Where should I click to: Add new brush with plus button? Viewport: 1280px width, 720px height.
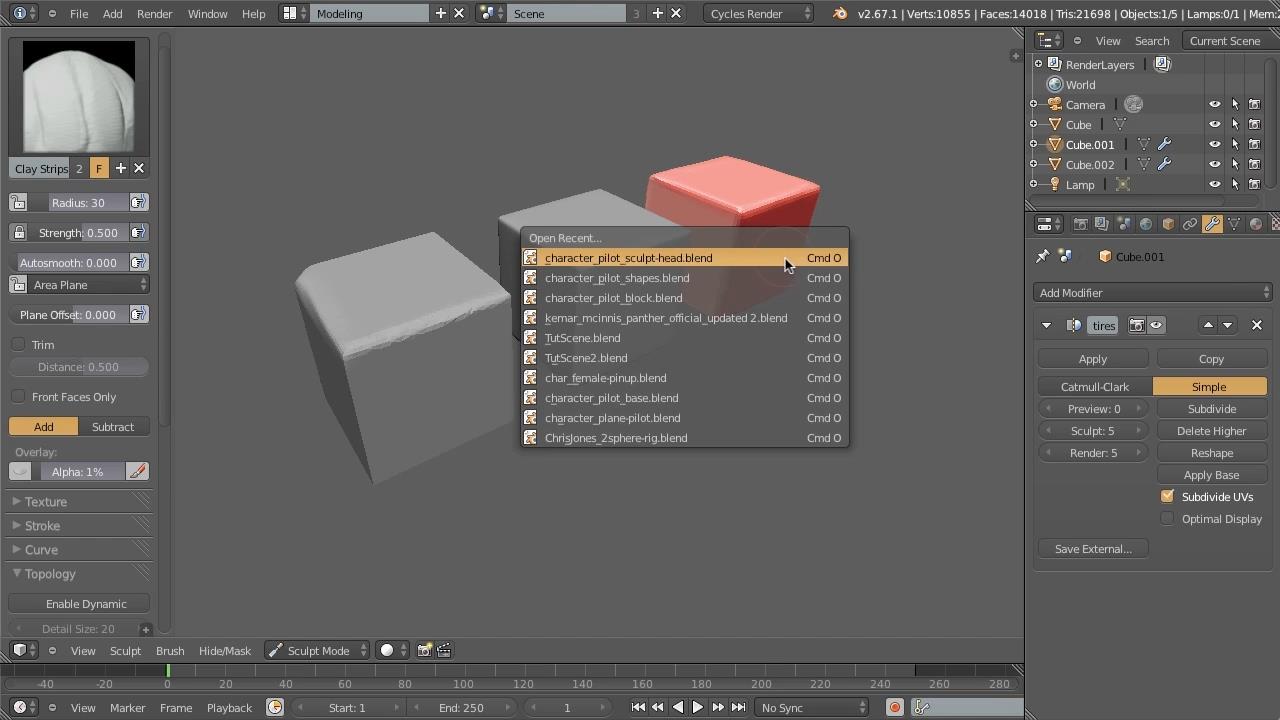click(x=121, y=168)
